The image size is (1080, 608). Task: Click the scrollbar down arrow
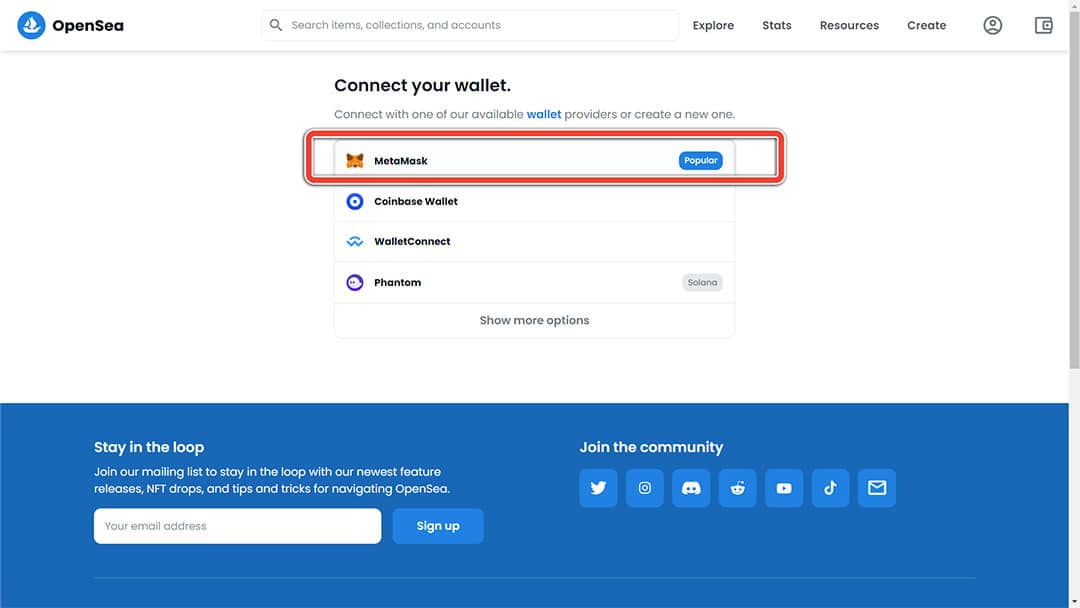click(1074, 602)
